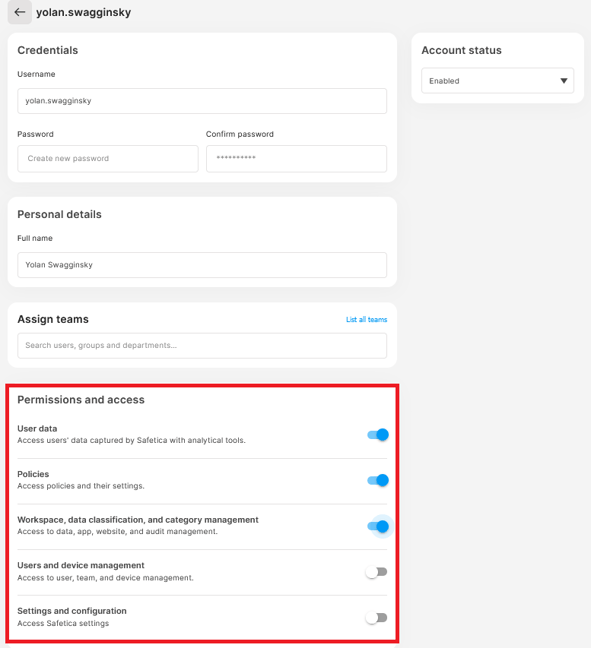
Task: Turn off the Policies access toggle
Action: pos(378,480)
